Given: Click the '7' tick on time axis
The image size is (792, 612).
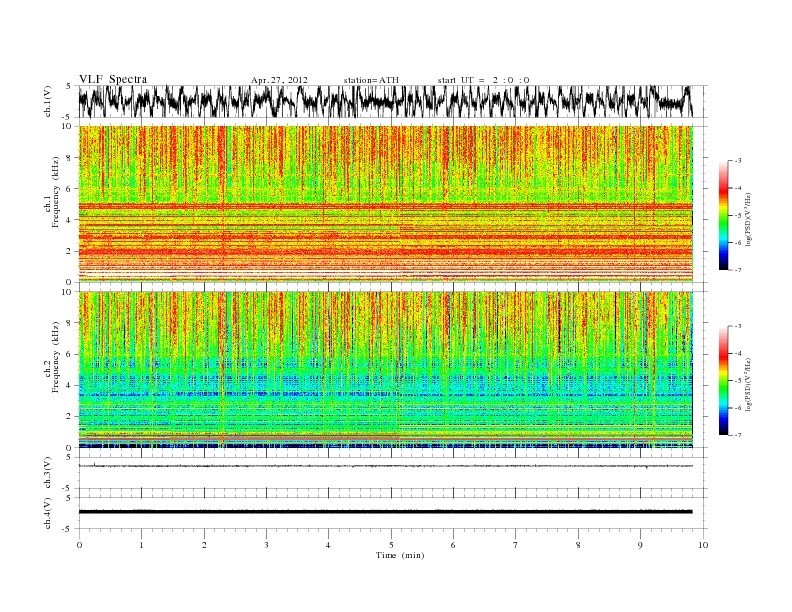Looking at the screenshot, I should (516, 545).
